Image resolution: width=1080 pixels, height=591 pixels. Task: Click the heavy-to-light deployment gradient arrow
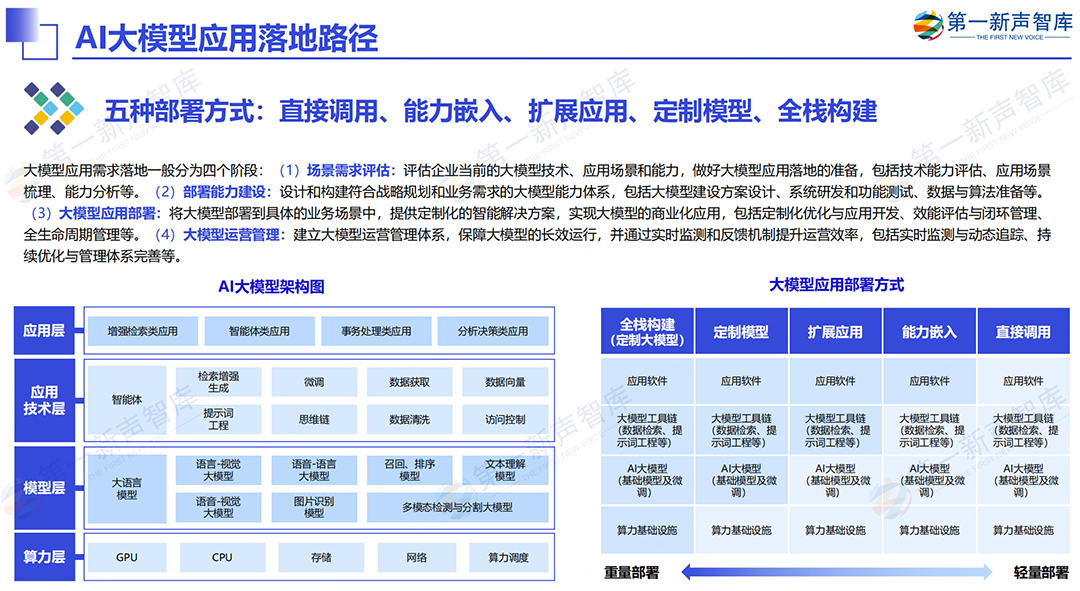[x=837, y=571]
